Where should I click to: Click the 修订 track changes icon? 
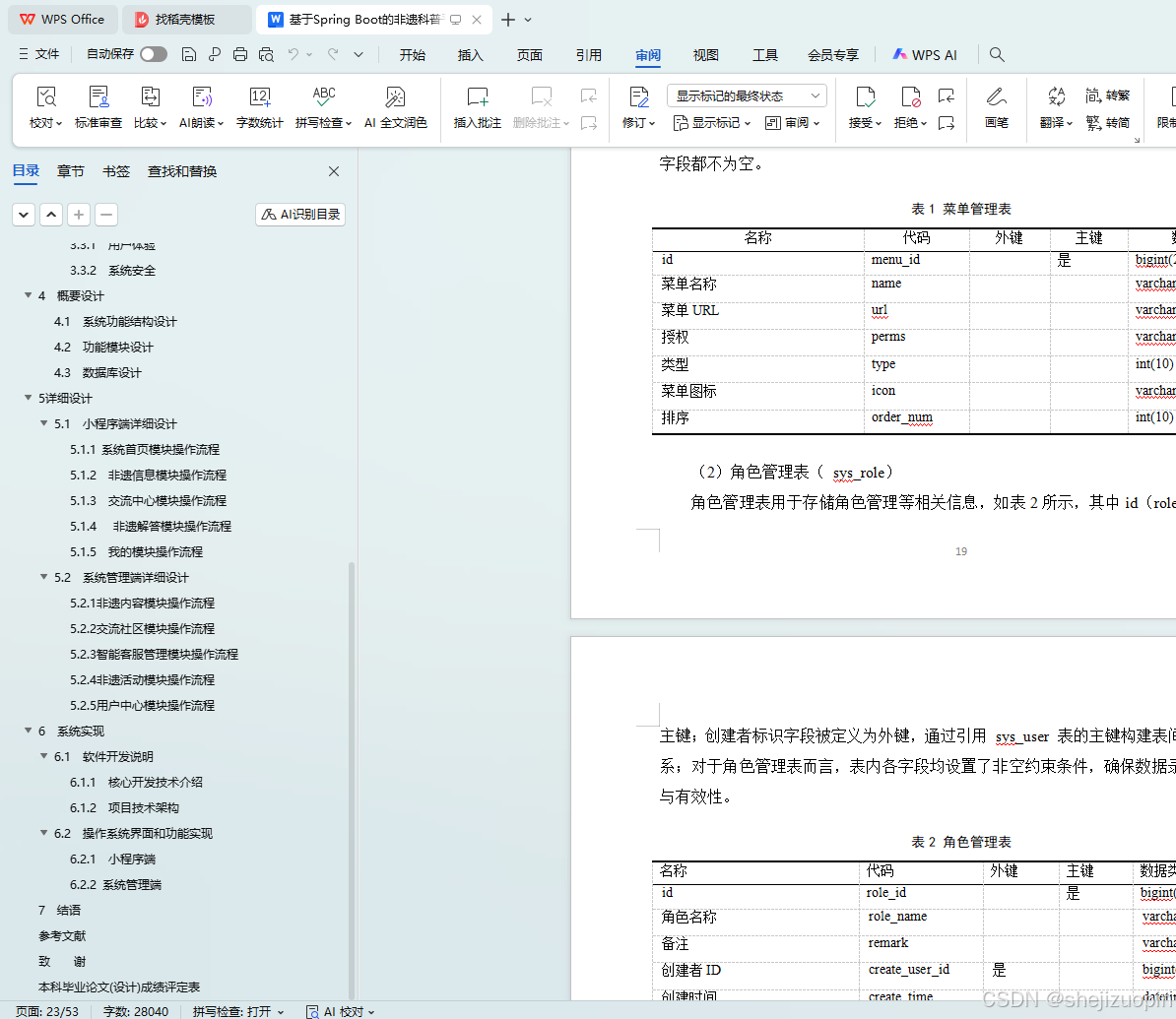[639, 96]
